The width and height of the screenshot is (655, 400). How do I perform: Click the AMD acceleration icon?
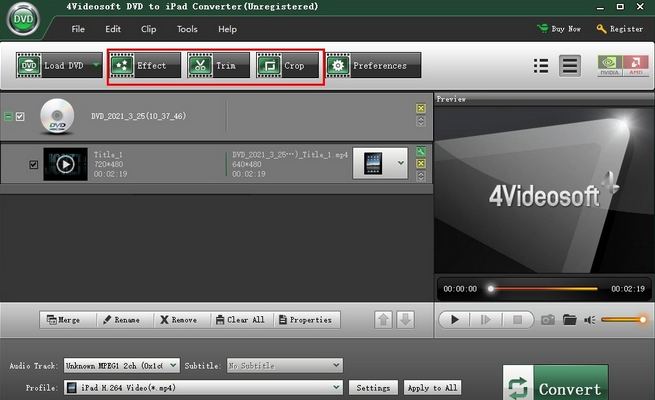tap(635, 66)
